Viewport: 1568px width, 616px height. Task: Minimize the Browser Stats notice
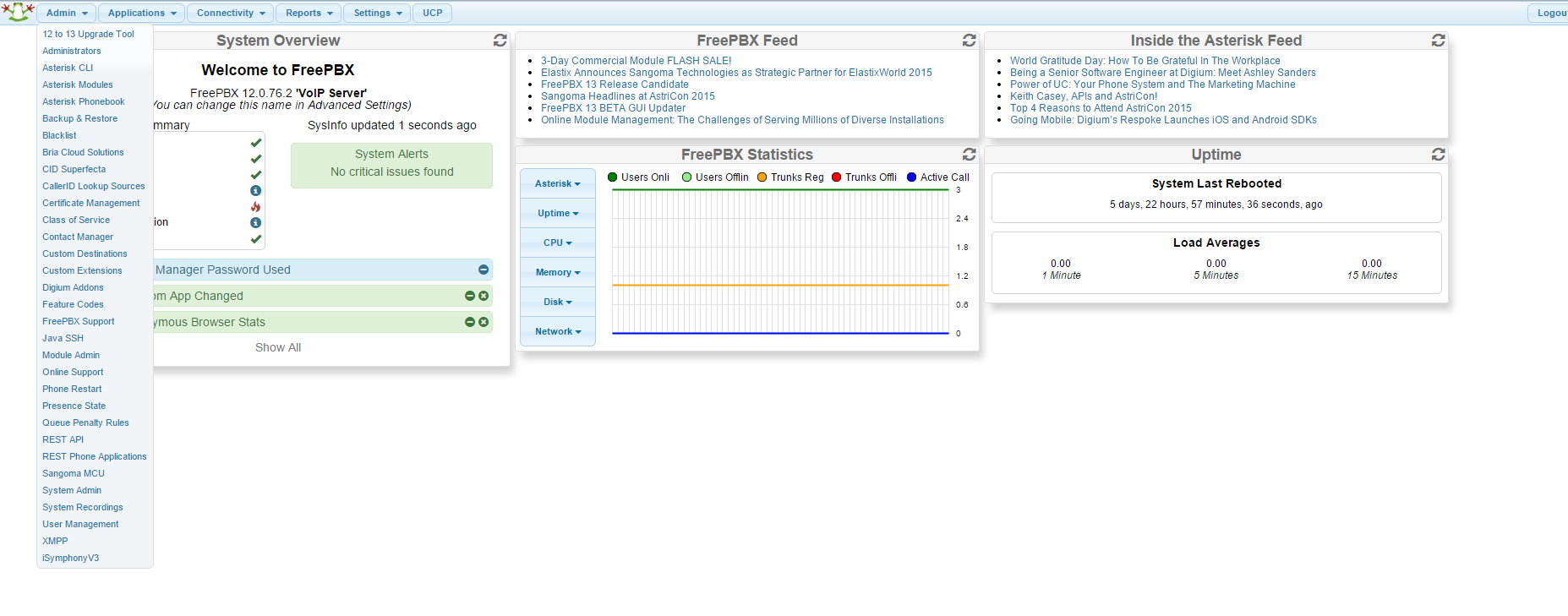(x=470, y=322)
